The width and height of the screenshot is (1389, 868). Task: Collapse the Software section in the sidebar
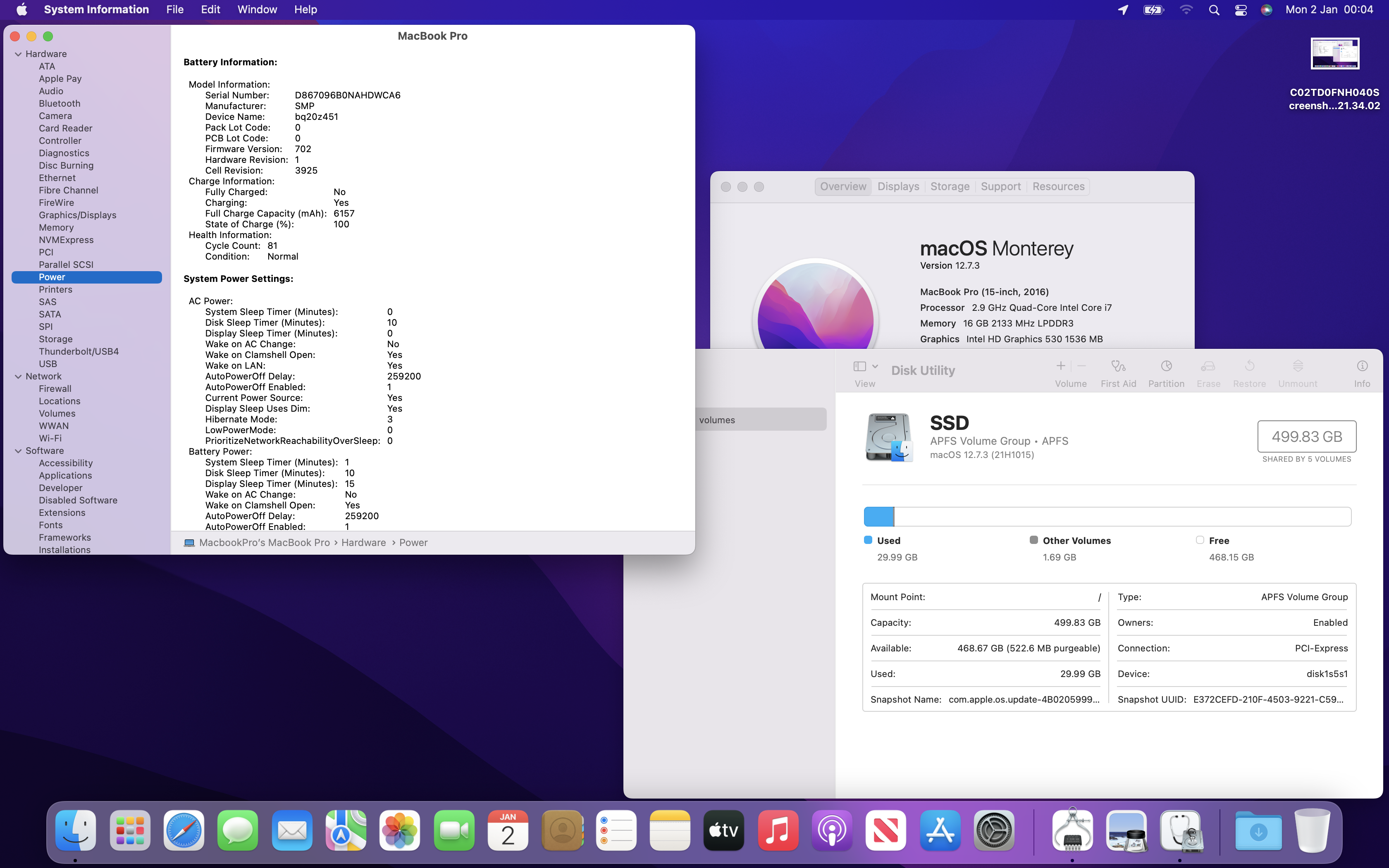(x=18, y=451)
